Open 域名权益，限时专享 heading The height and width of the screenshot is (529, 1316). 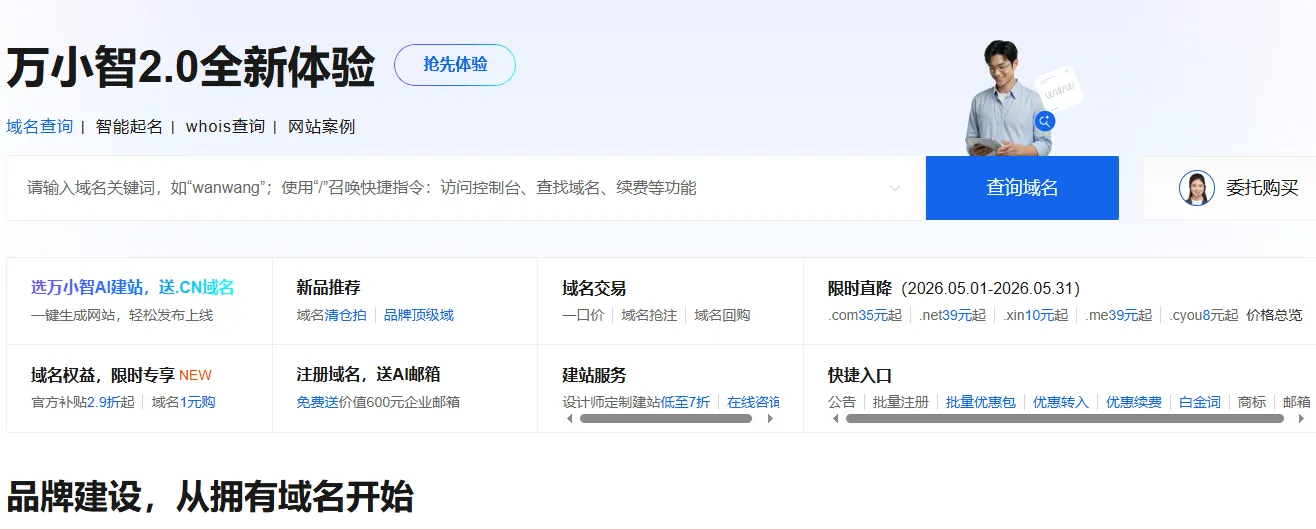[103, 375]
